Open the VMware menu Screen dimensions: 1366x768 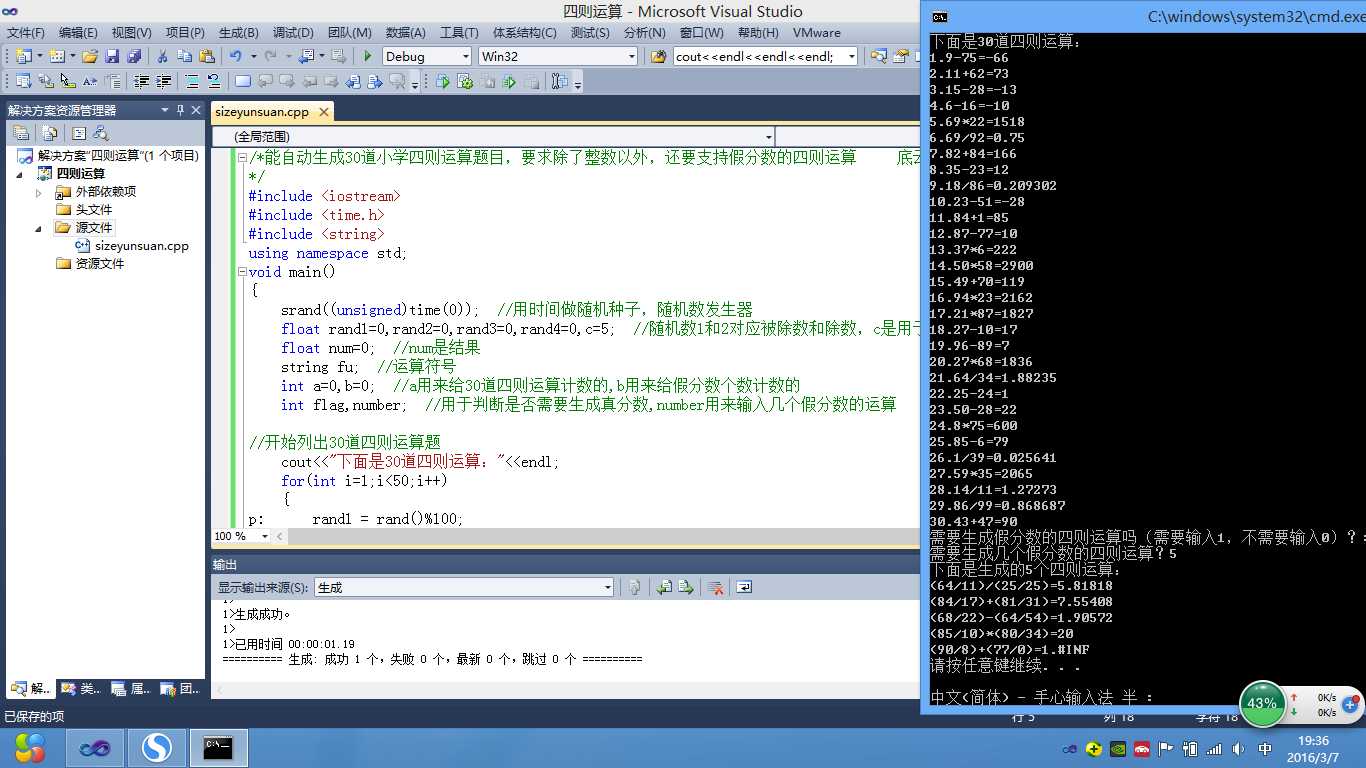[x=816, y=33]
